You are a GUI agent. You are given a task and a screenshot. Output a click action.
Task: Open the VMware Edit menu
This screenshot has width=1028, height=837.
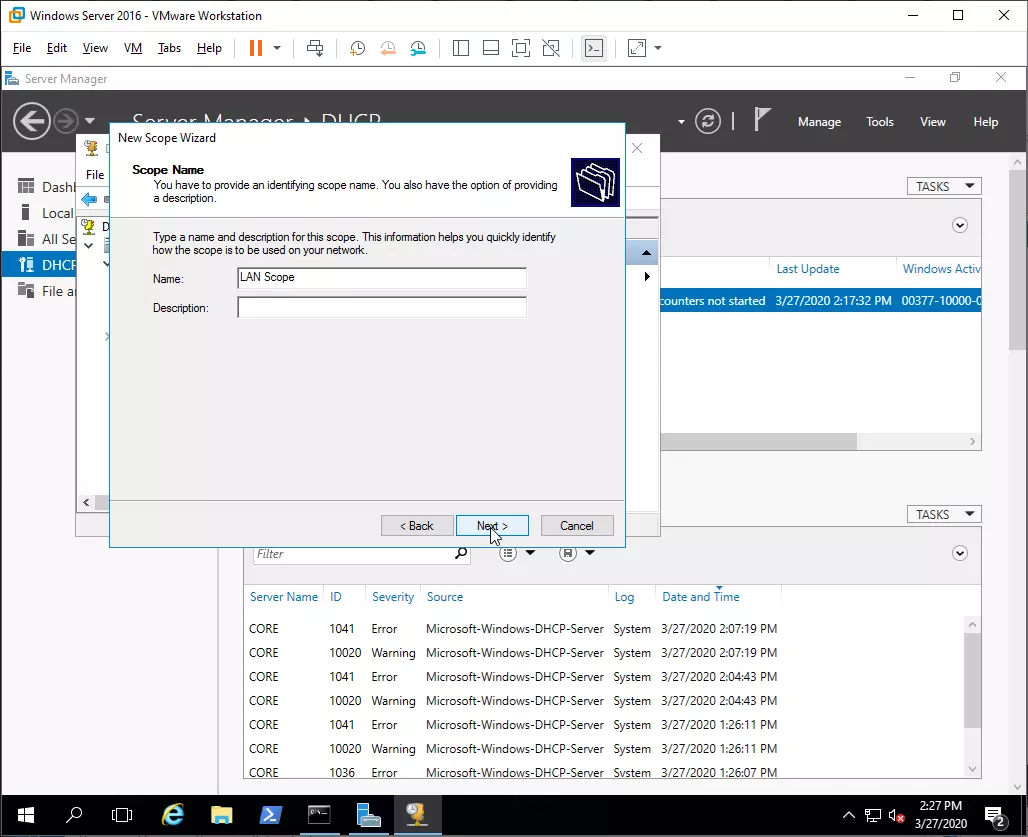56,48
